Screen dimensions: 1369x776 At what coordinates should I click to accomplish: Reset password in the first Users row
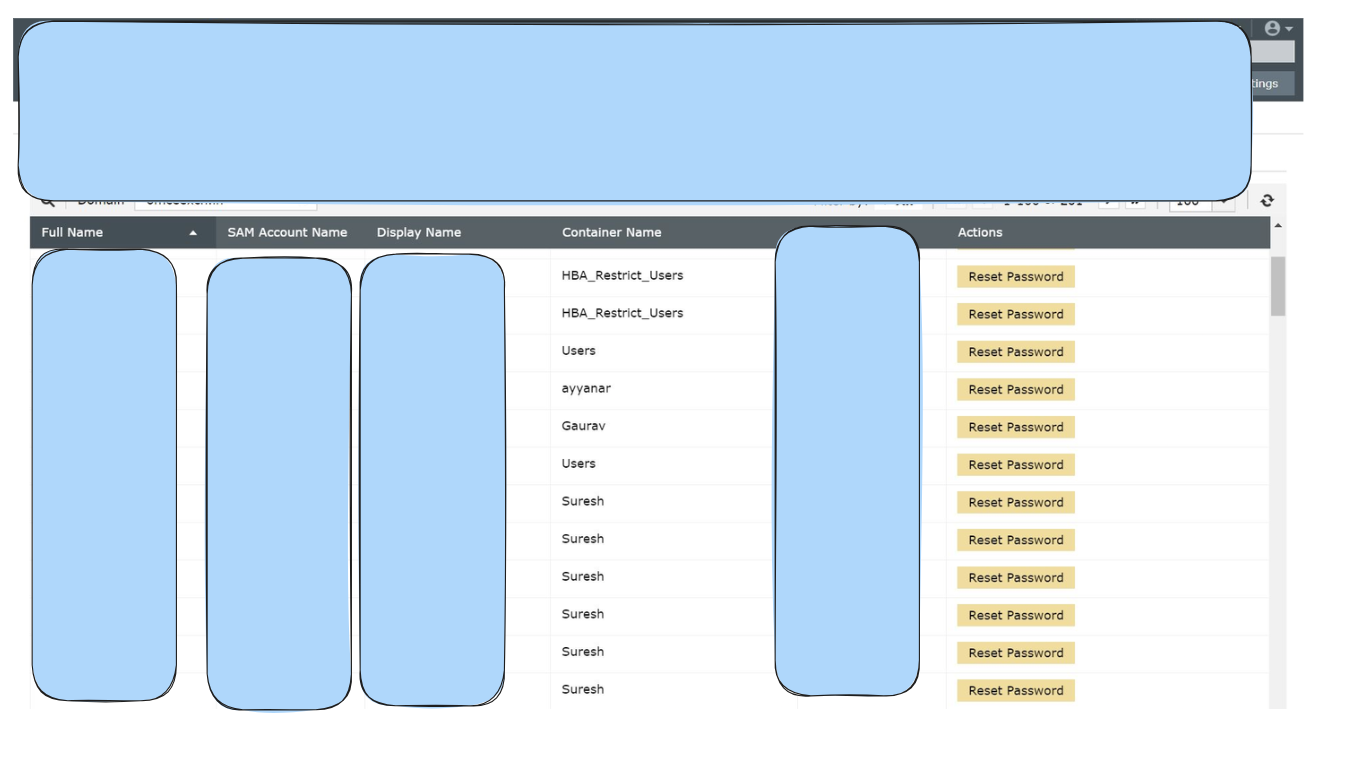click(x=1015, y=352)
